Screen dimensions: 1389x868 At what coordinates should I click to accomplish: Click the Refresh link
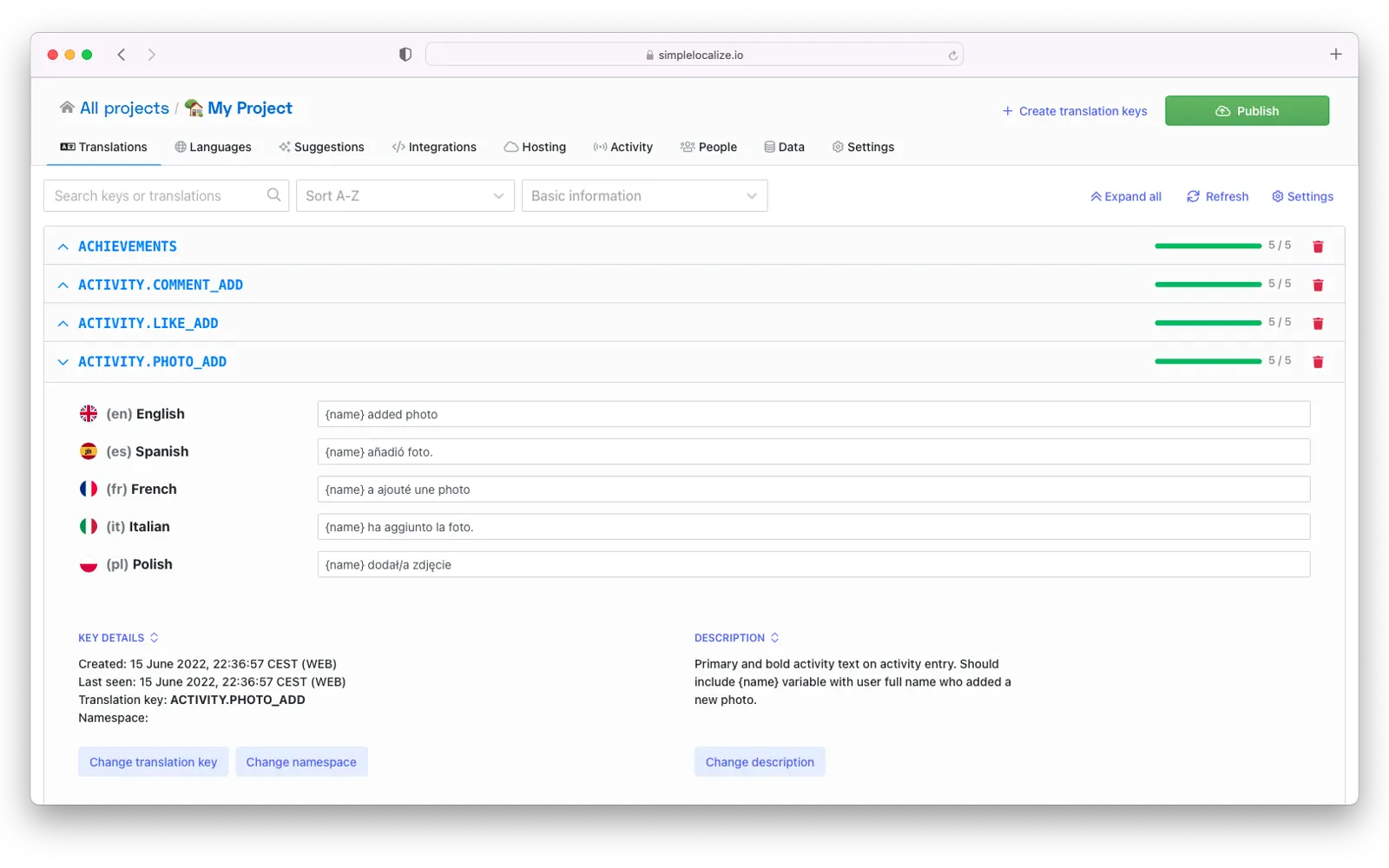click(1218, 196)
